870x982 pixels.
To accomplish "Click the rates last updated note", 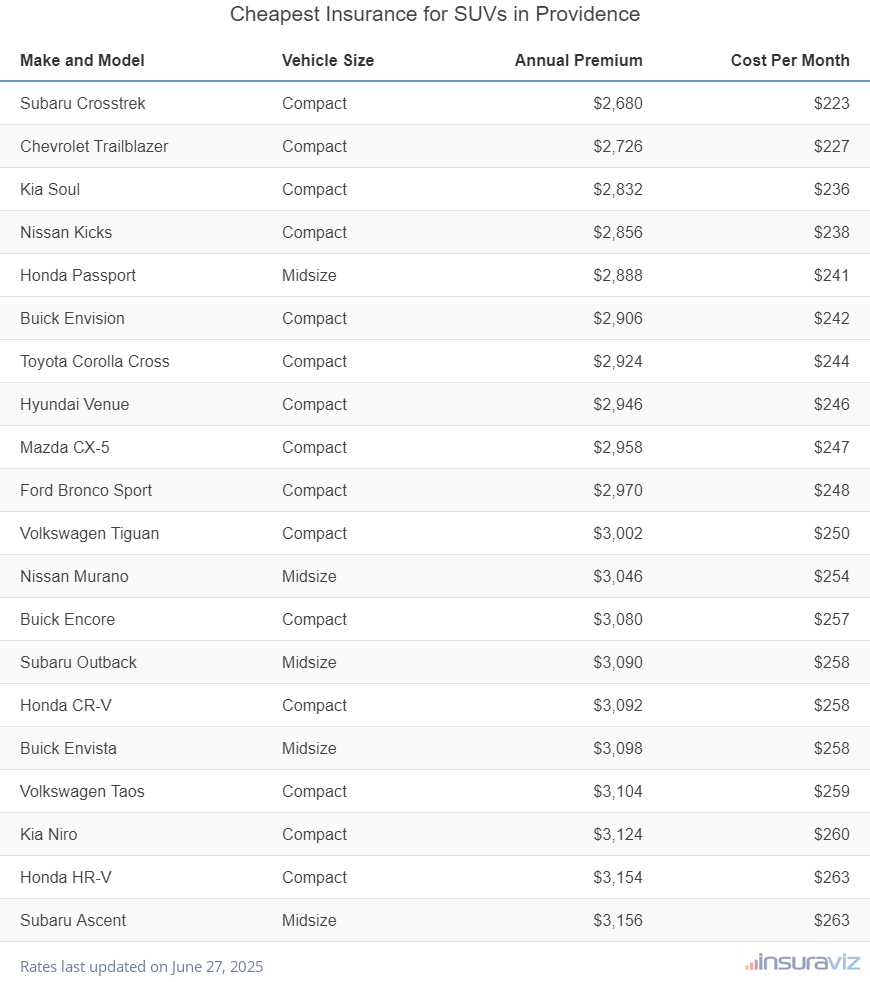I will click(141, 966).
